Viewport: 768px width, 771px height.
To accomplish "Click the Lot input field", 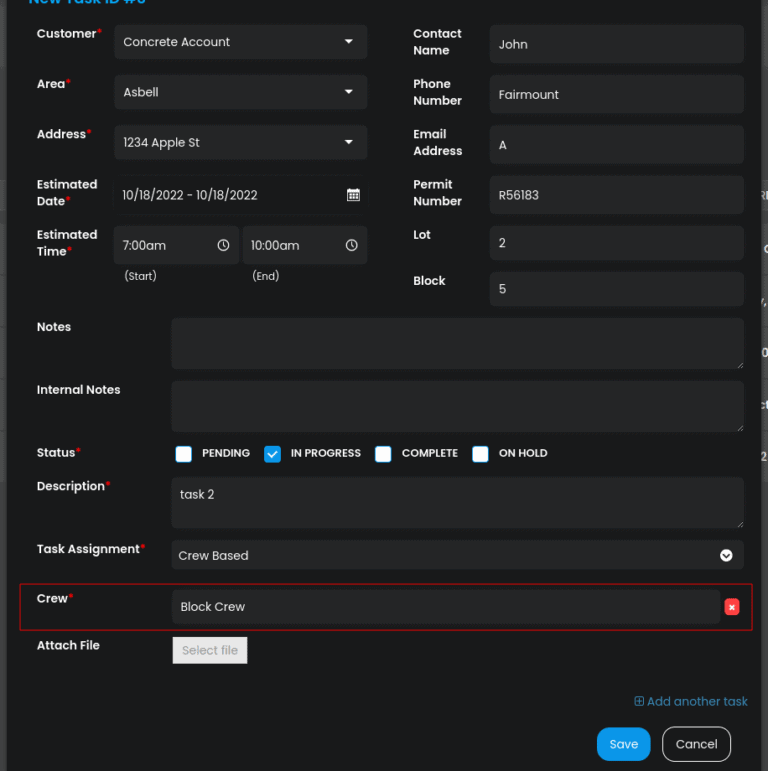I will click(x=617, y=243).
